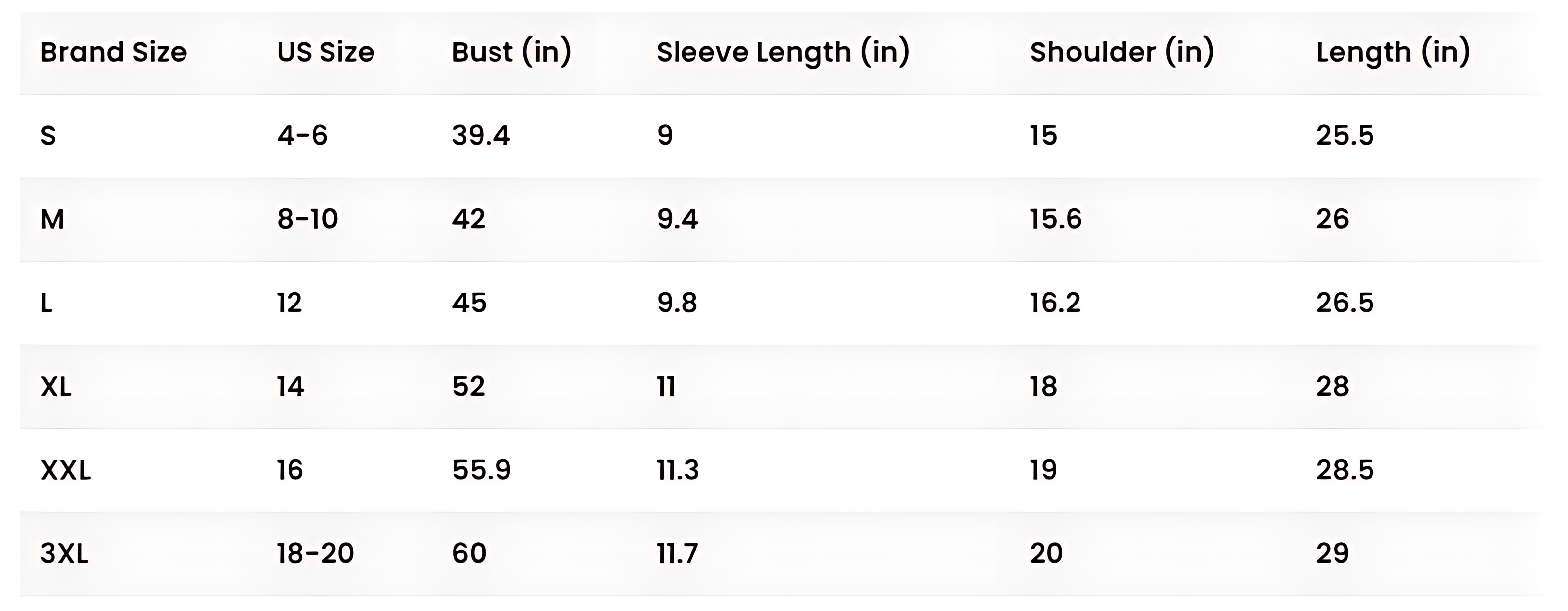Select the 3XL brand size cell
1568x611 pixels.
(65, 554)
